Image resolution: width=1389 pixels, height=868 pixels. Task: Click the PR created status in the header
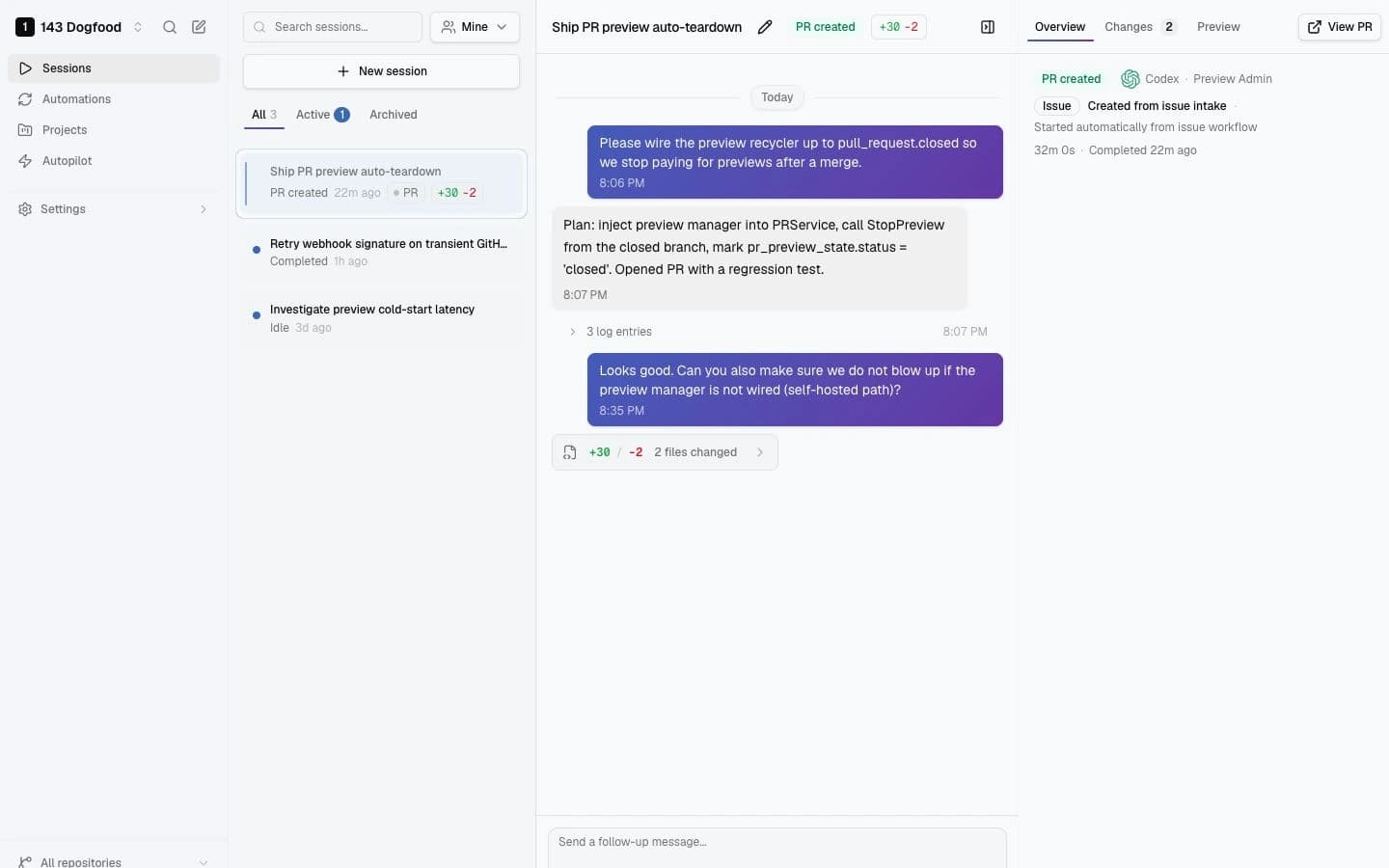(825, 27)
